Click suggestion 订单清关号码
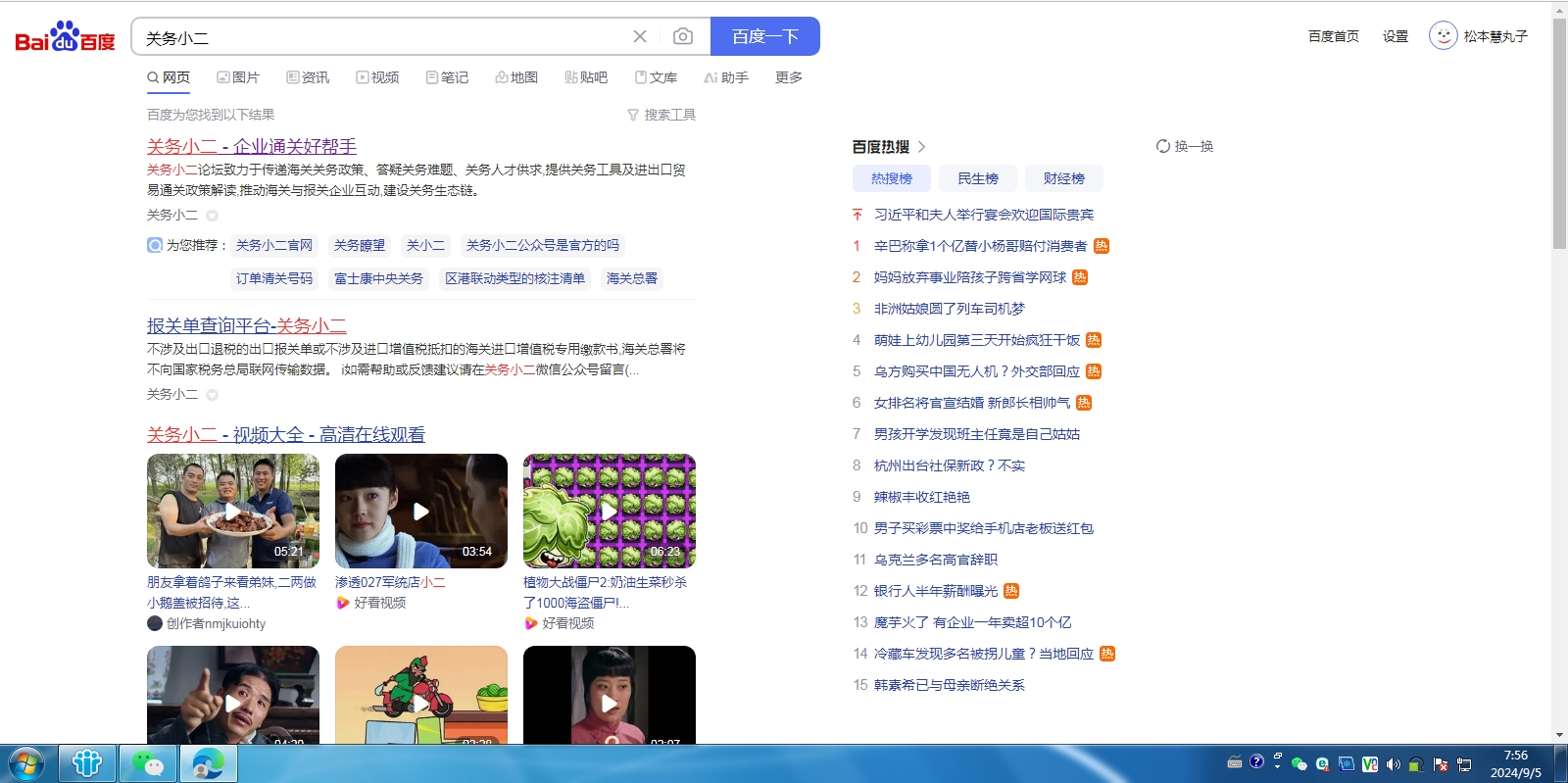This screenshot has height=783, width=1568. [274, 278]
